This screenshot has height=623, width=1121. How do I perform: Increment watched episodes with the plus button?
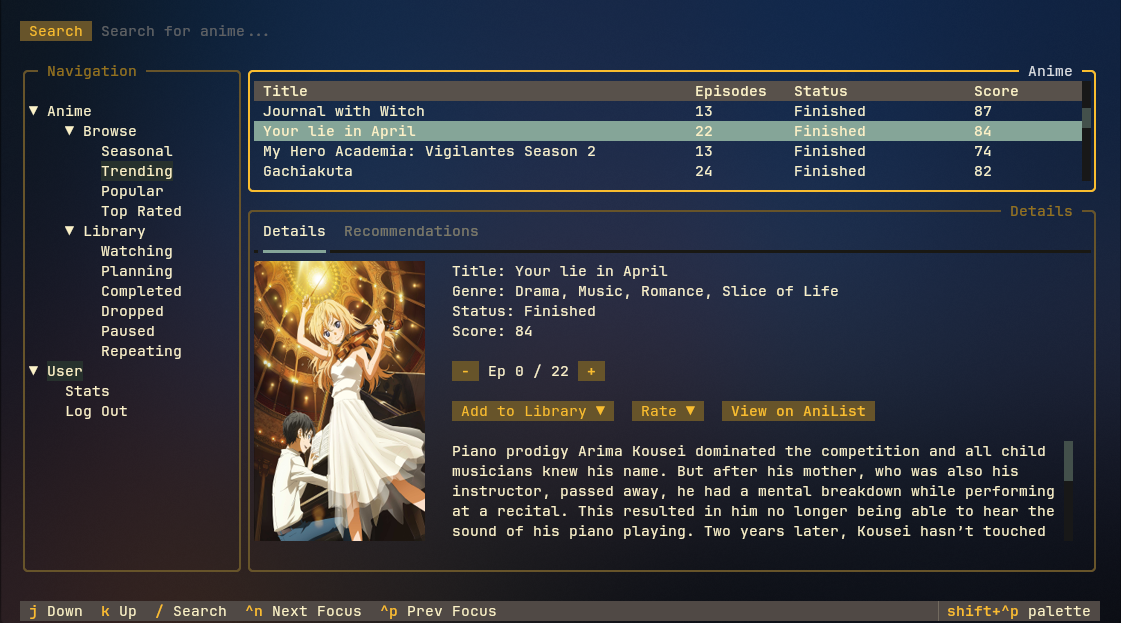click(590, 370)
